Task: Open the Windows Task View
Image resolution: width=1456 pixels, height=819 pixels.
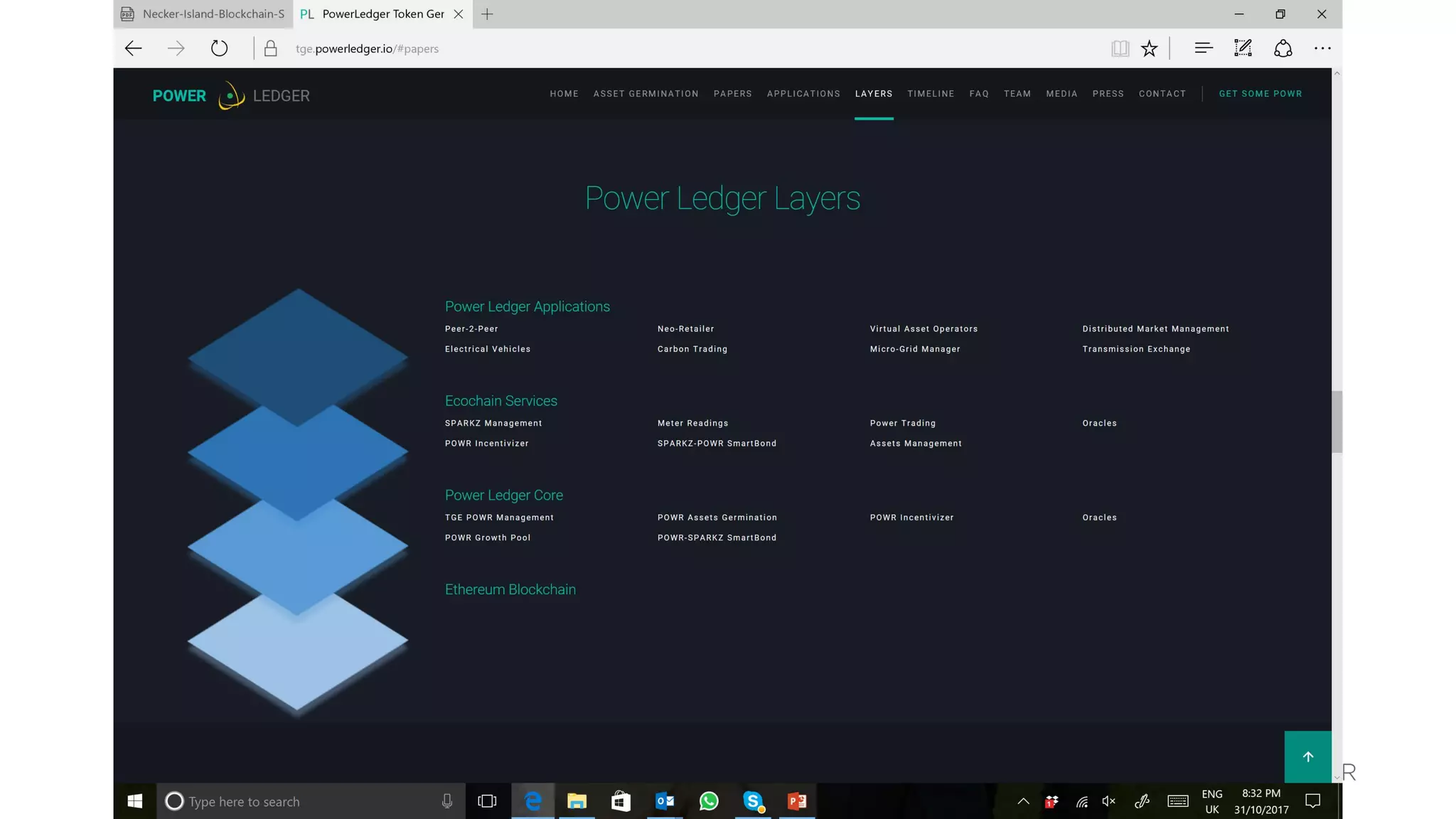Action: (487, 801)
